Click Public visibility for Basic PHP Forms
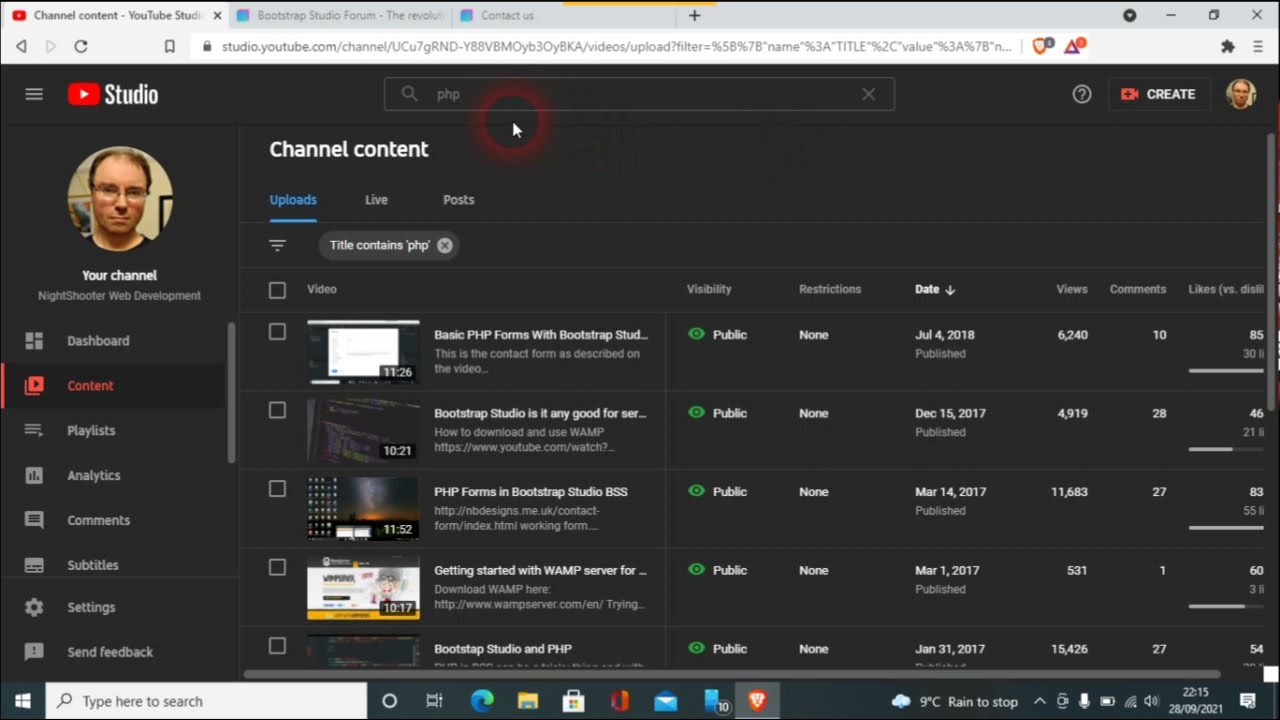The image size is (1280, 720). [x=718, y=335]
